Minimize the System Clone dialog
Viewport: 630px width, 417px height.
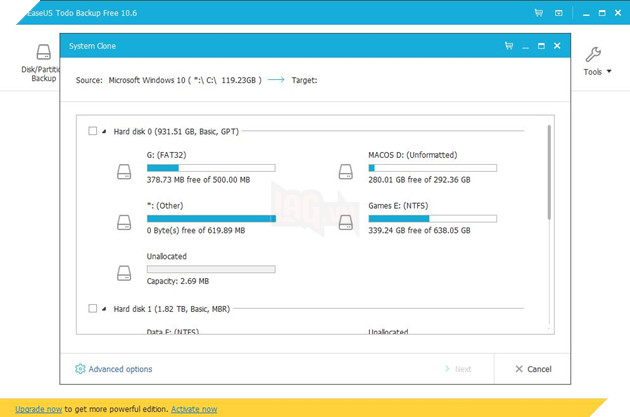coord(526,48)
